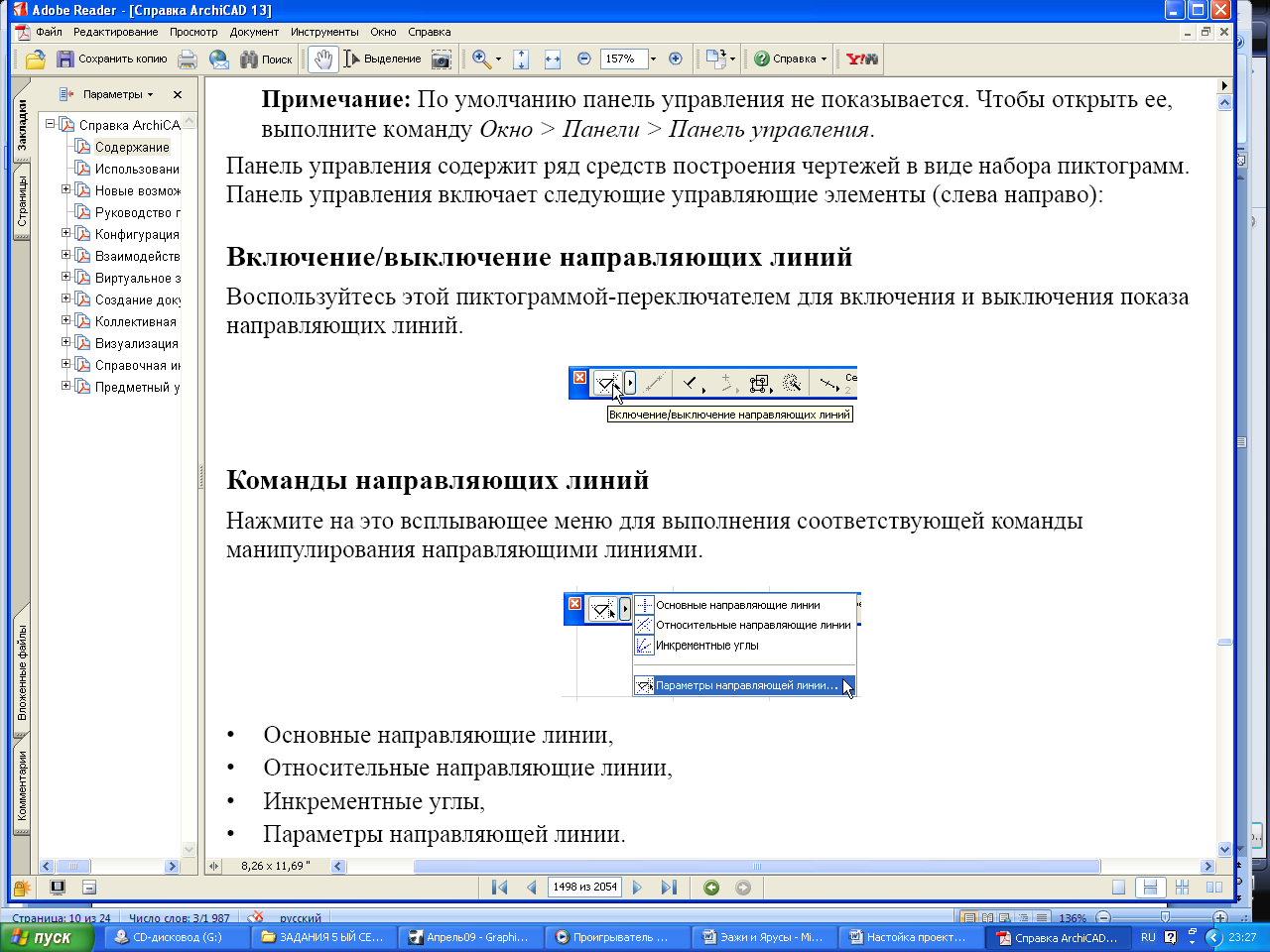Viewport: 1270px width, 952px height.
Task: Open the Окно menu
Action: [x=383, y=33]
